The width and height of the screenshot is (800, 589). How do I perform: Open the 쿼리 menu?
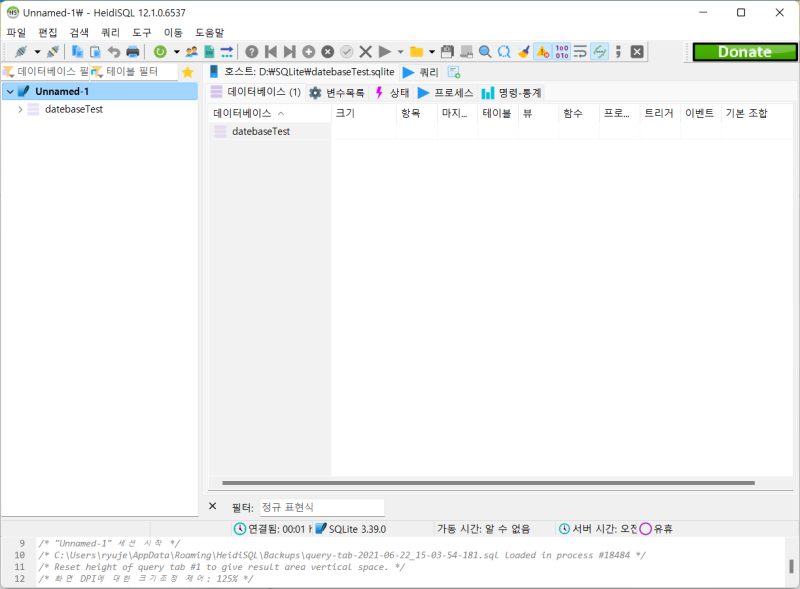pyautogui.click(x=110, y=32)
